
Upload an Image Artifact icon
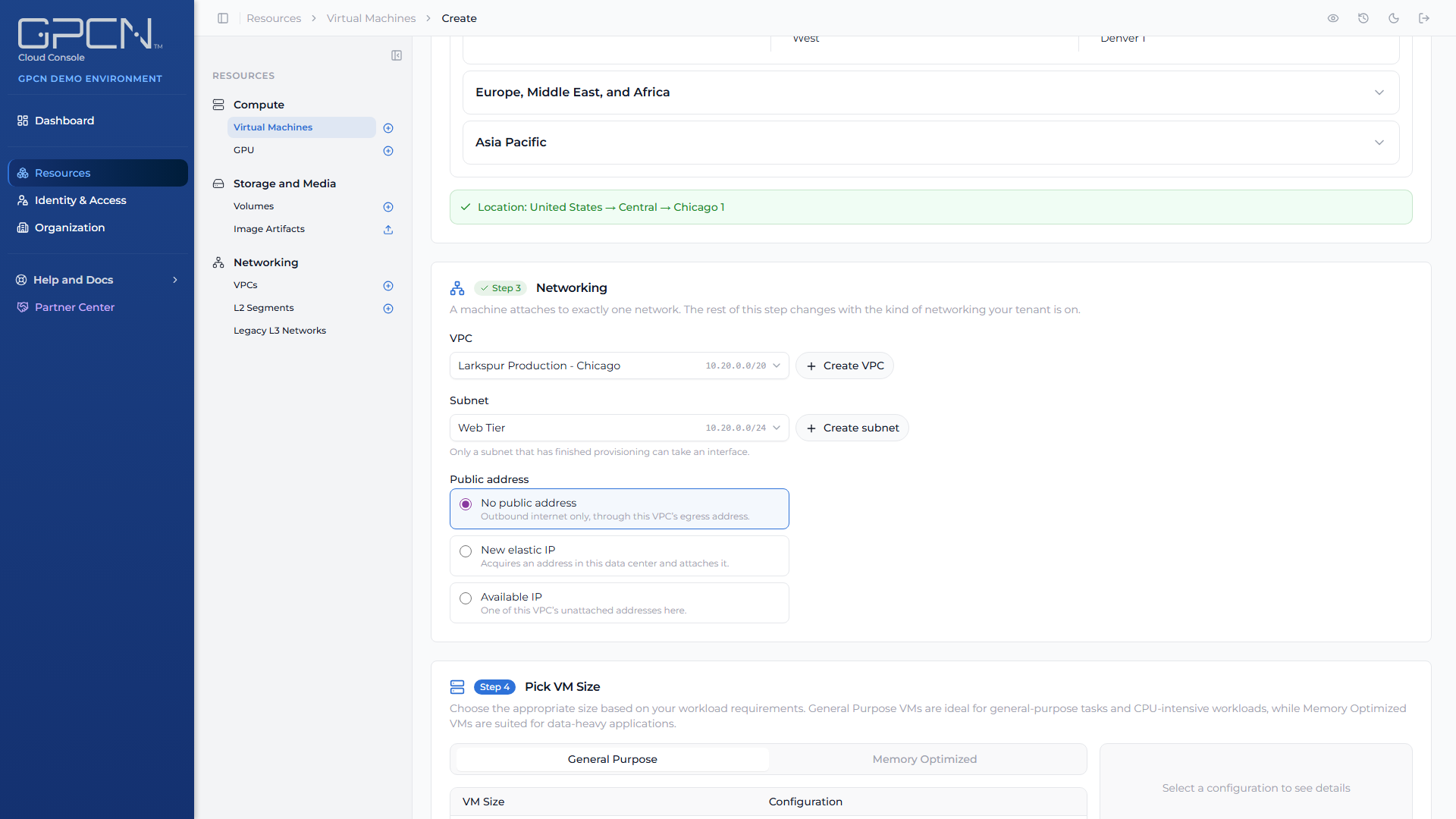[x=388, y=230]
